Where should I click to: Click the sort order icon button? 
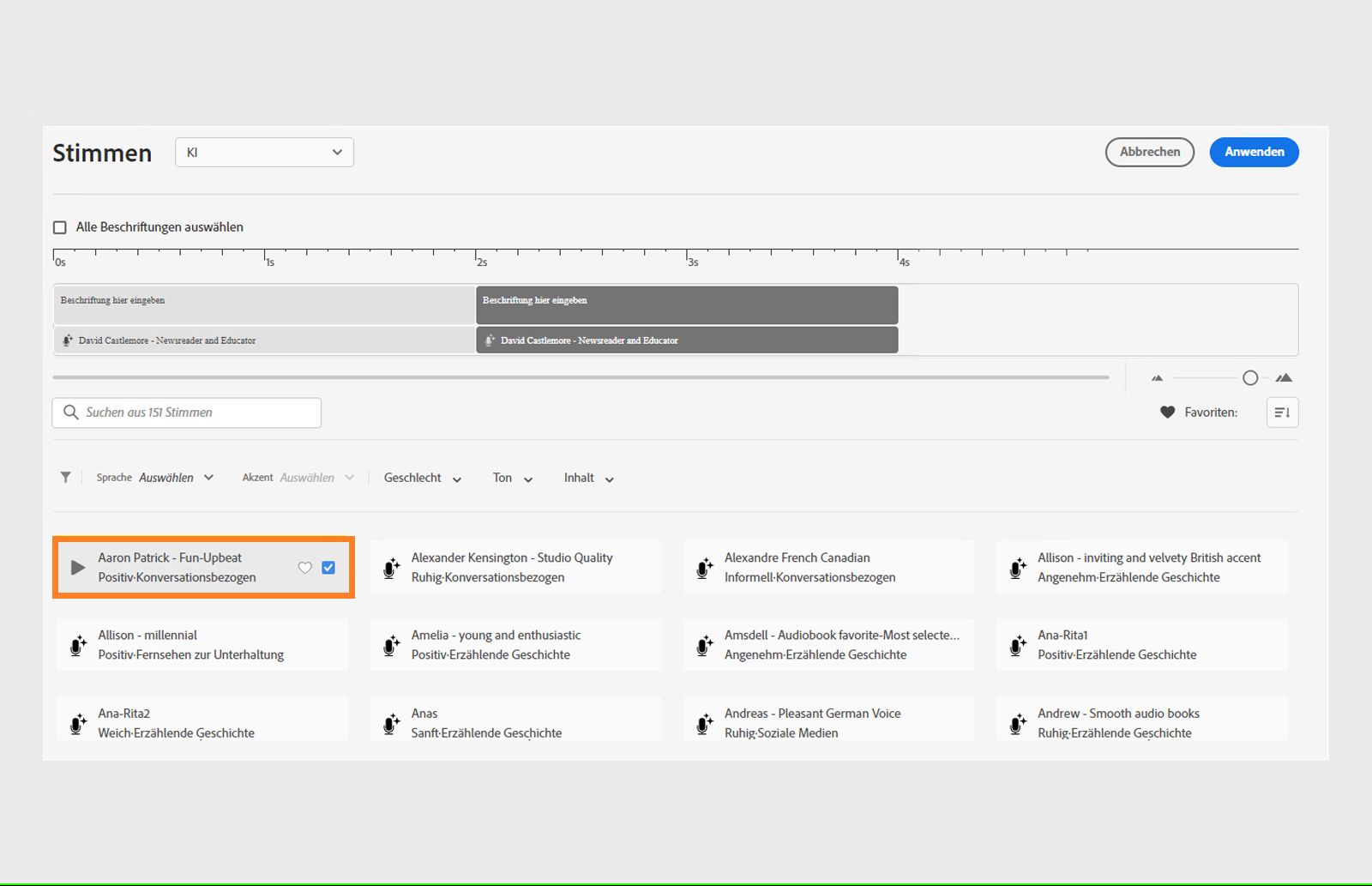1282,413
